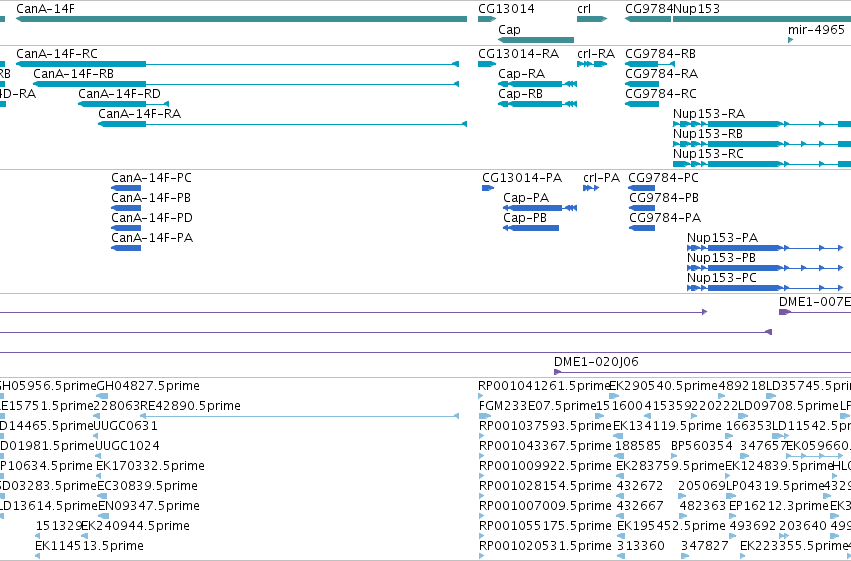Click the BP560354 feature
This screenshot has height=561, width=851.
coord(676,456)
